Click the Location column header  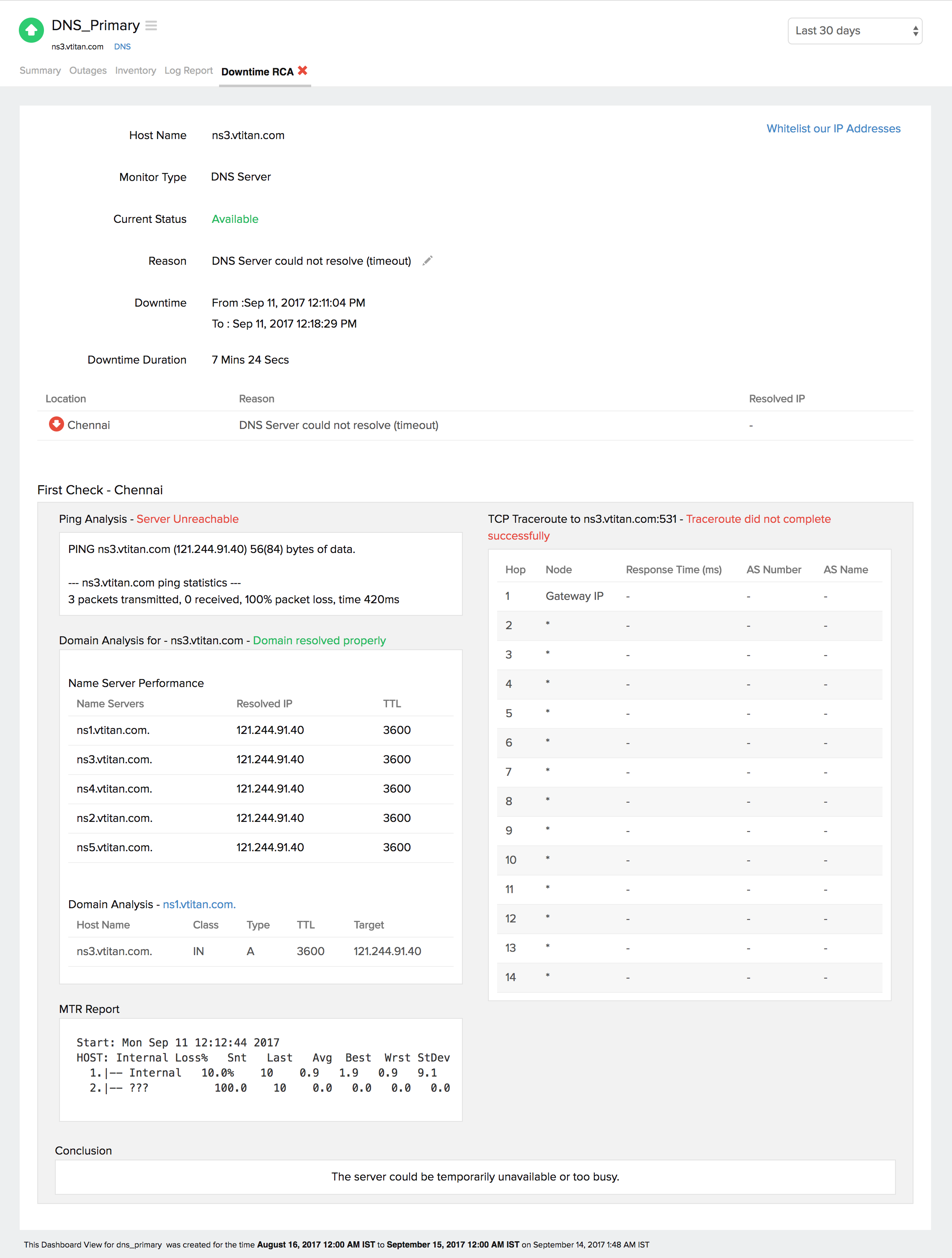[x=65, y=399]
